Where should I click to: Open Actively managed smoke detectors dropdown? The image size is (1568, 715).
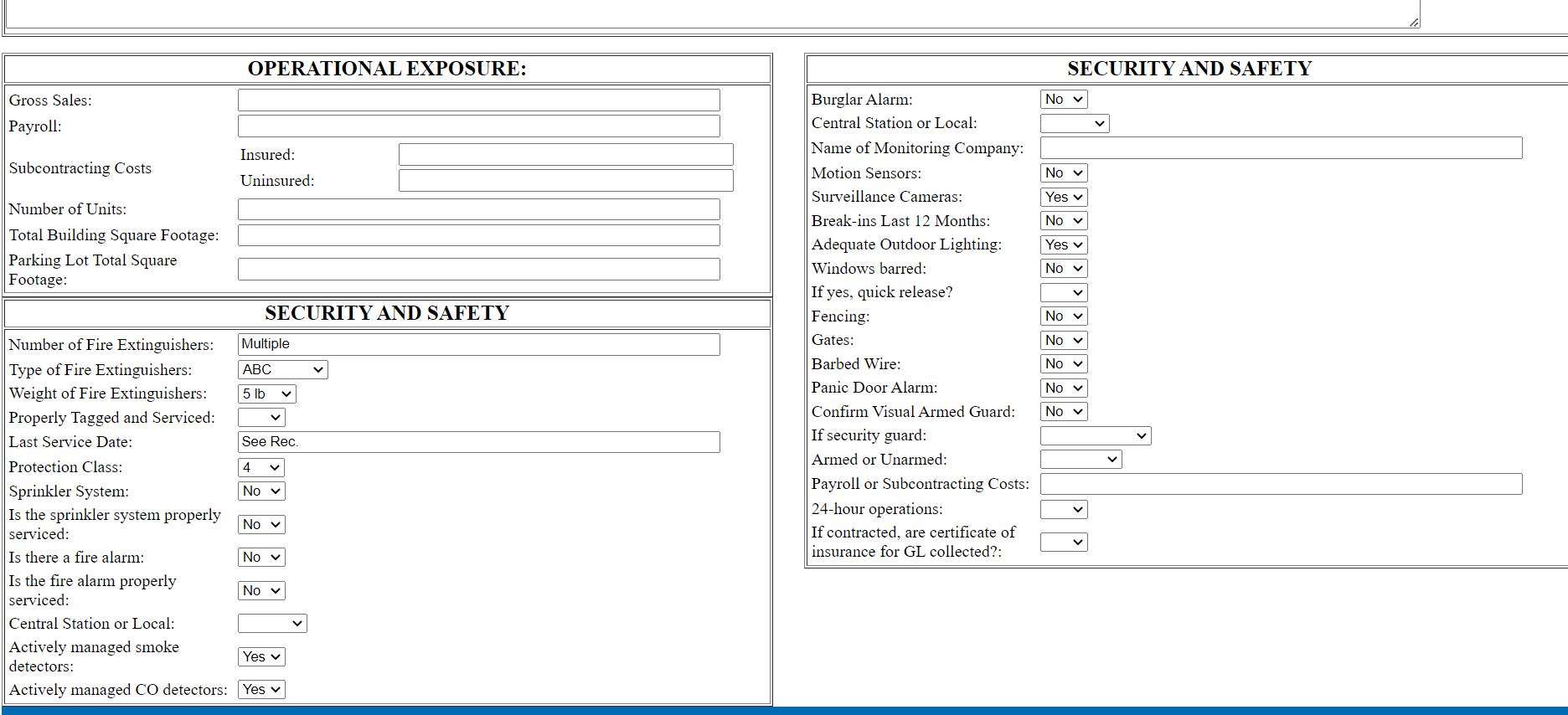point(261,656)
